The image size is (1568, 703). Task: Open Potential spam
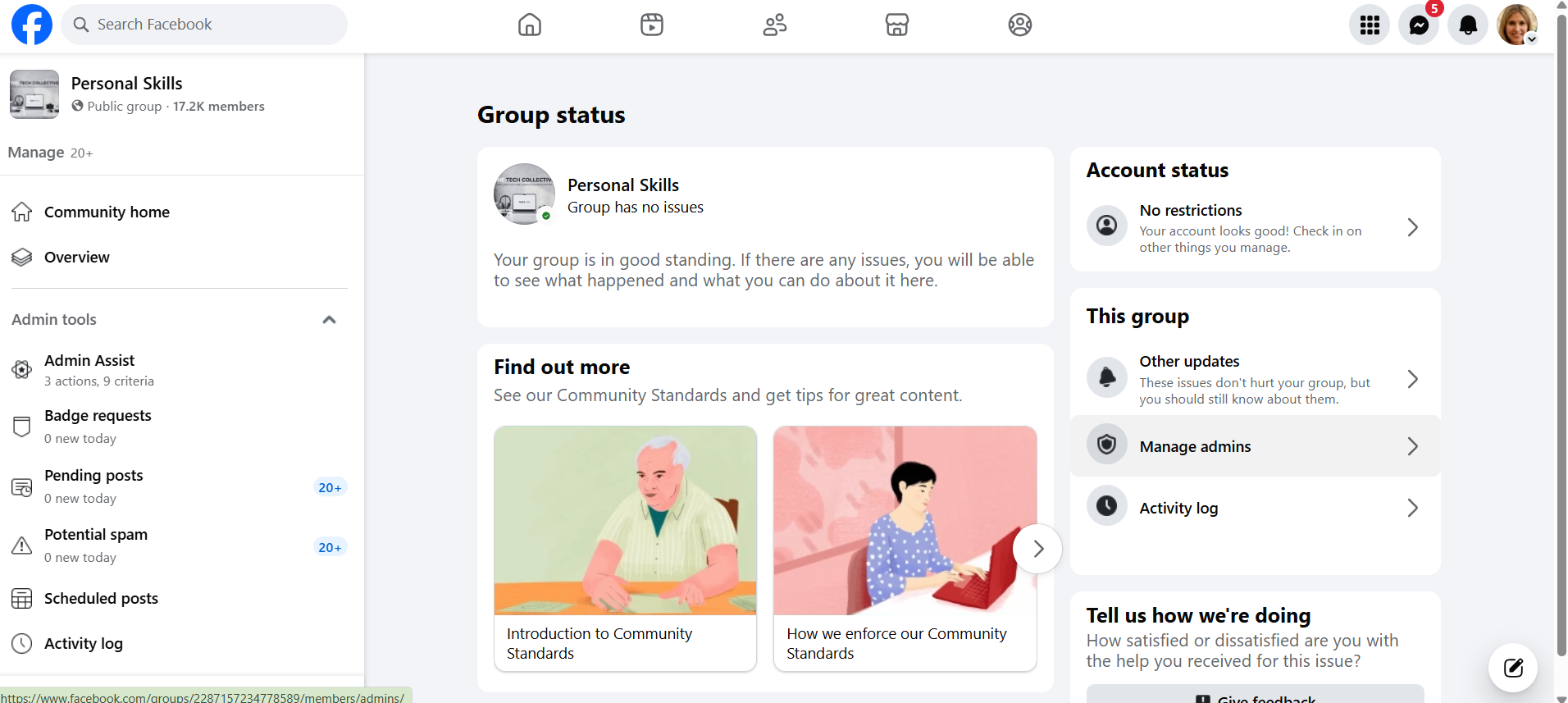tap(180, 546)
